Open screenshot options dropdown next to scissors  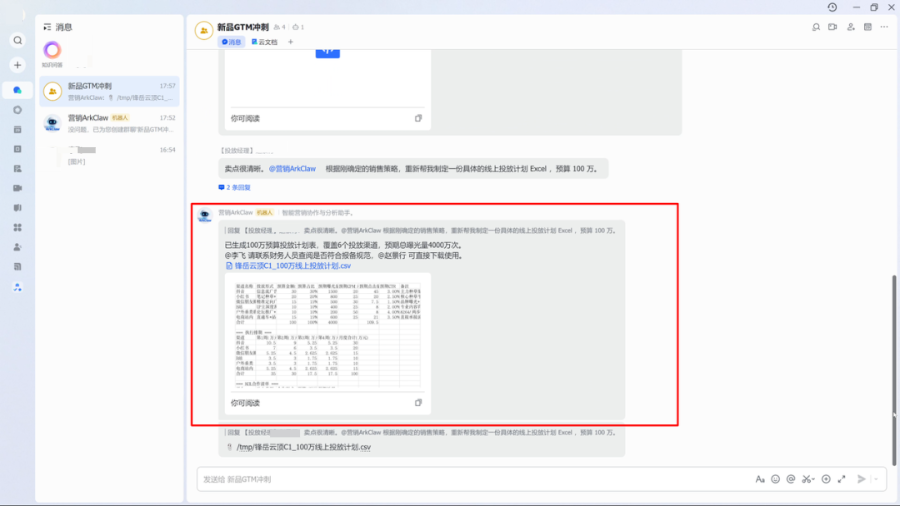tap(813, 479)
